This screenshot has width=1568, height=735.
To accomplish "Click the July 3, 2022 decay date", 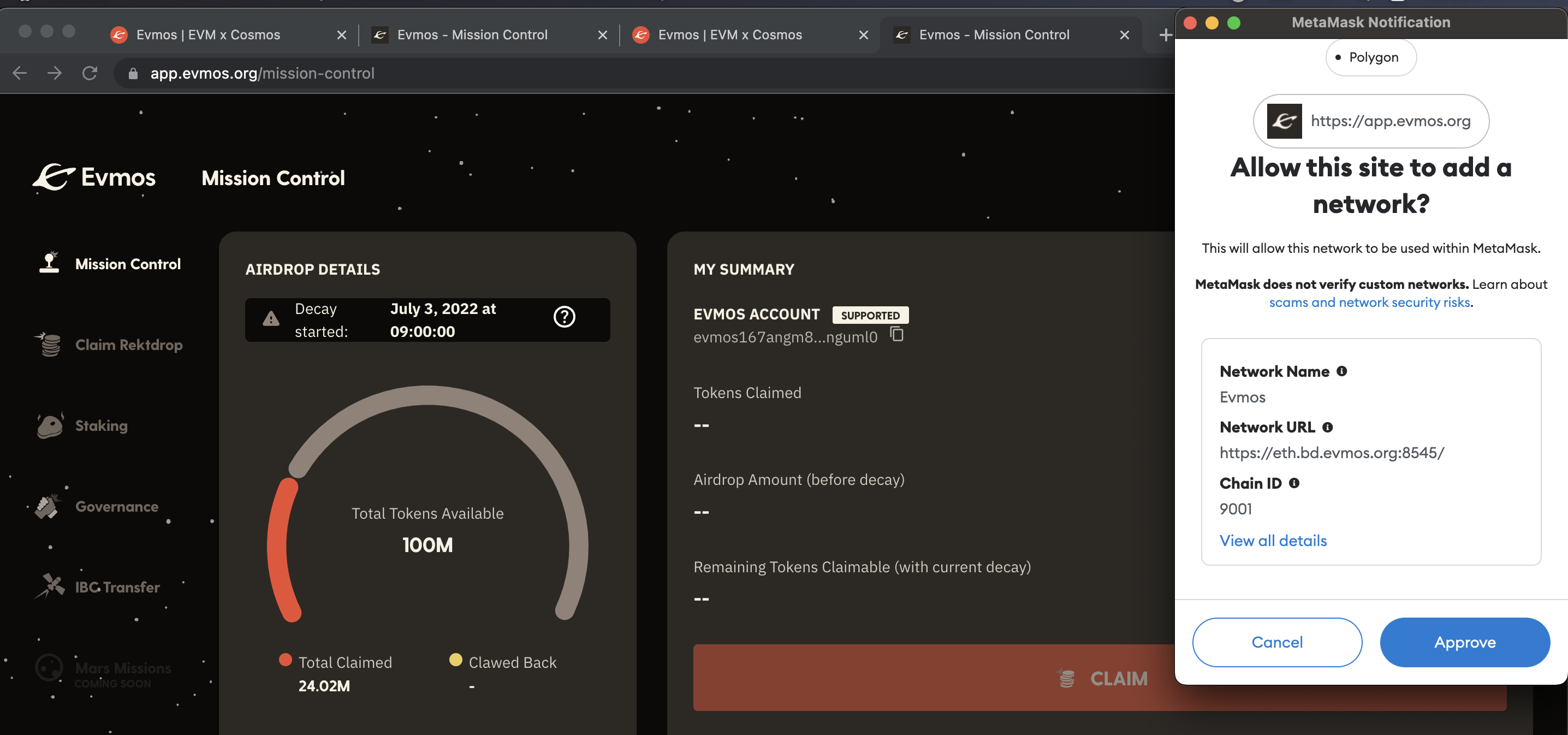I will click(443, 321).
